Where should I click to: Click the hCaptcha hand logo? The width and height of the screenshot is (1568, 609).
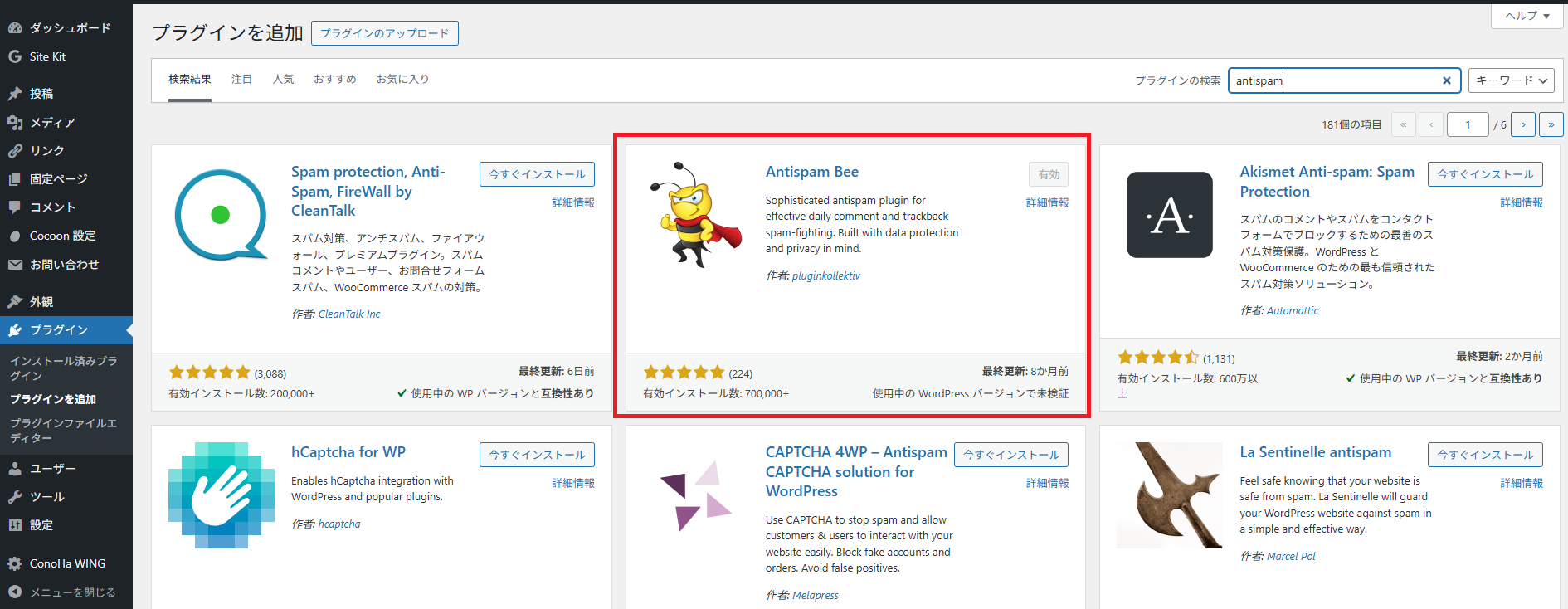click(222, 495)
